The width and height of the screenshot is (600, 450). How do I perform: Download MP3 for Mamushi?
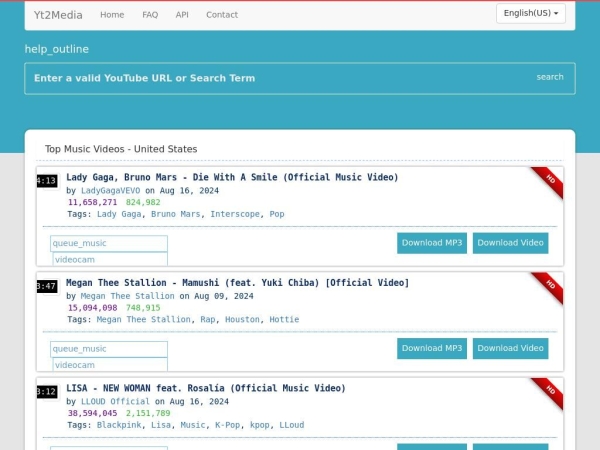(432, 348)
